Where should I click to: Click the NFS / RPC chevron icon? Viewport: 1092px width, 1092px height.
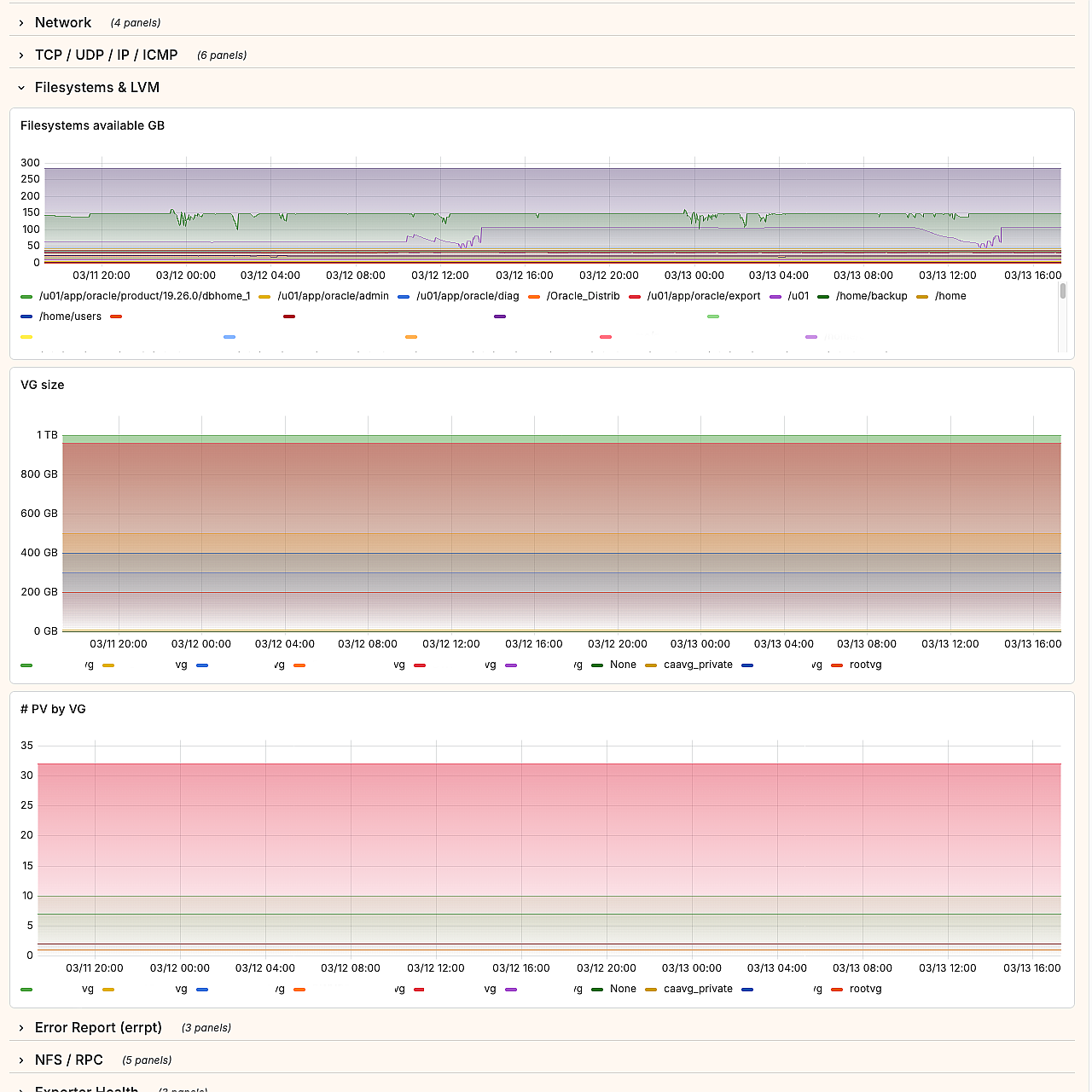pos(21,1060)
